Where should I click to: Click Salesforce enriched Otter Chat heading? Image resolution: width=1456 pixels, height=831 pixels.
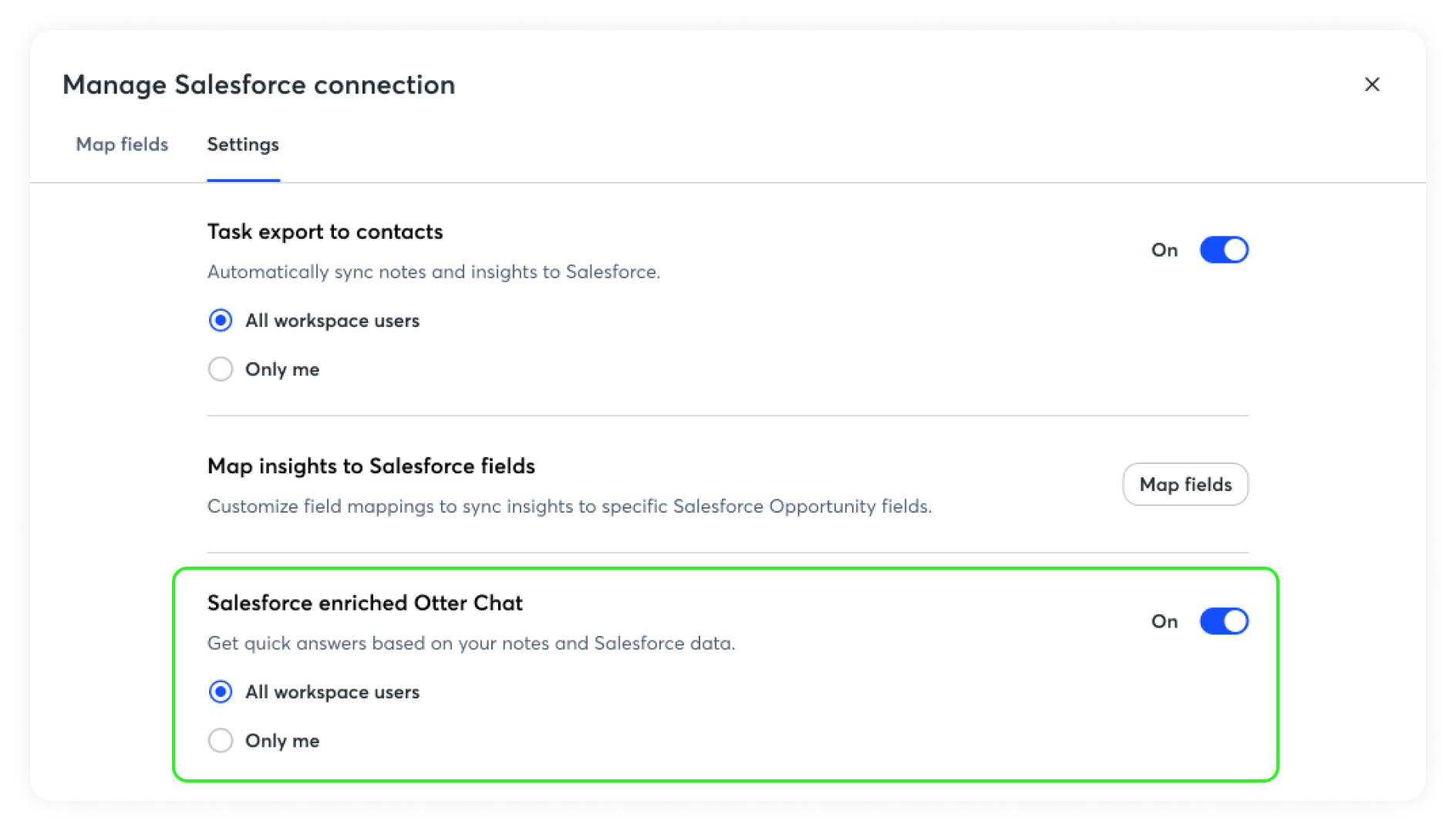(x=365, y=603)
